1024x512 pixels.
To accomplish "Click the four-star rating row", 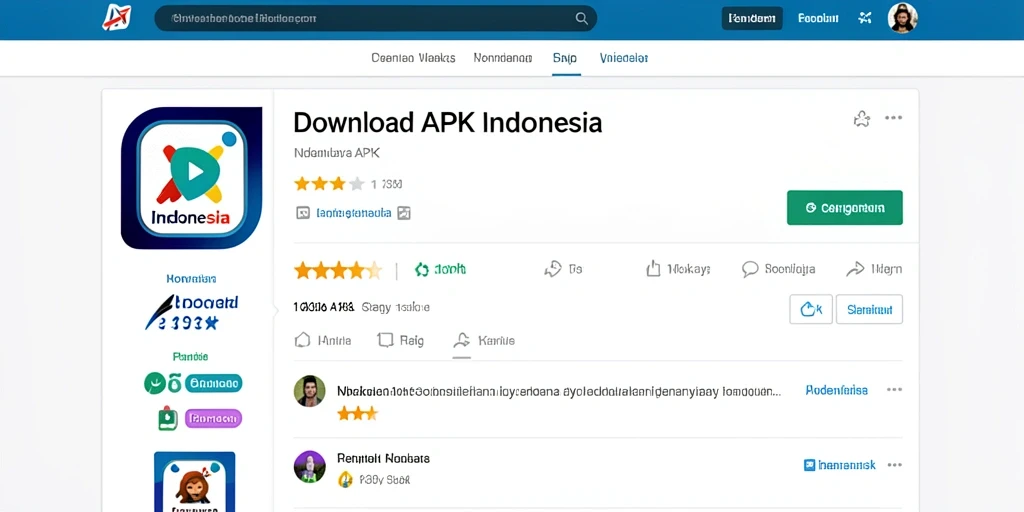I will [x=338, y=270].
